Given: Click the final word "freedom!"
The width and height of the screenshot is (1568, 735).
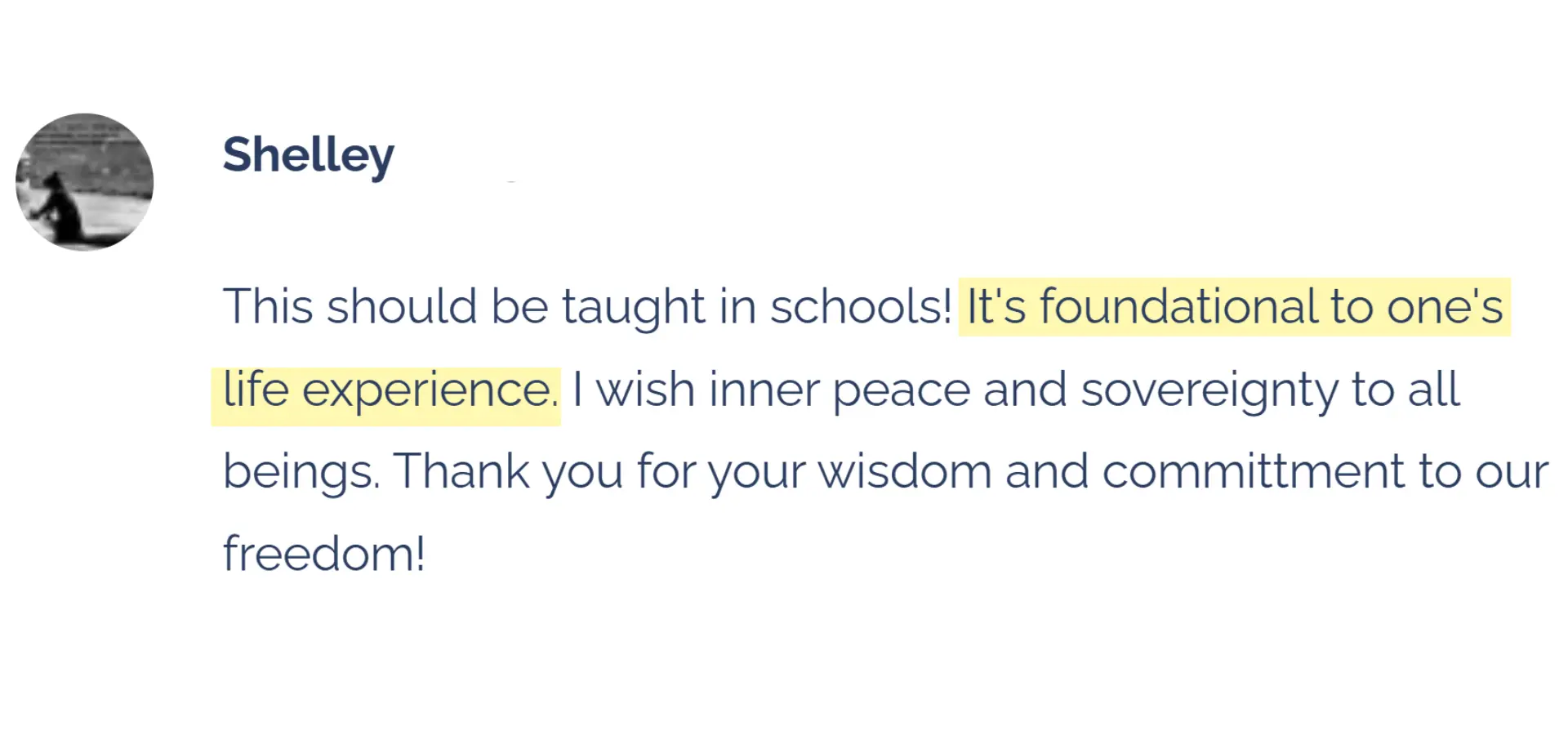Looking at the screenshot, I should click(324, 554).
